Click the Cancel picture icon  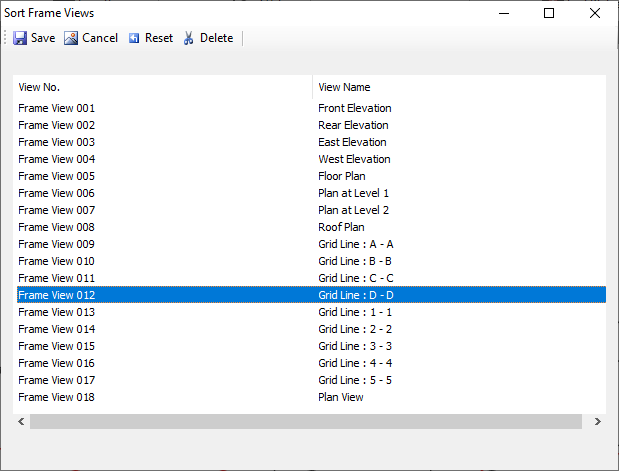(71, 38)
